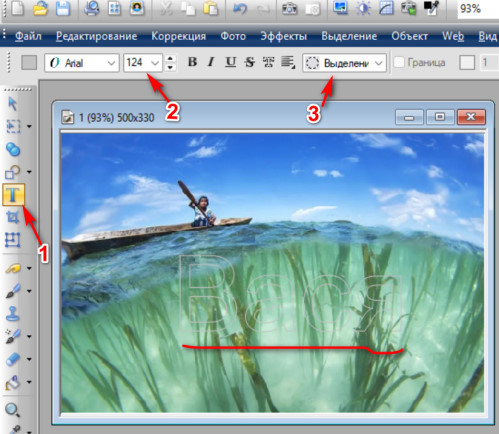Click the text color swatch
This screenshot has width=499, height=434.
click(x=29, y=63)
